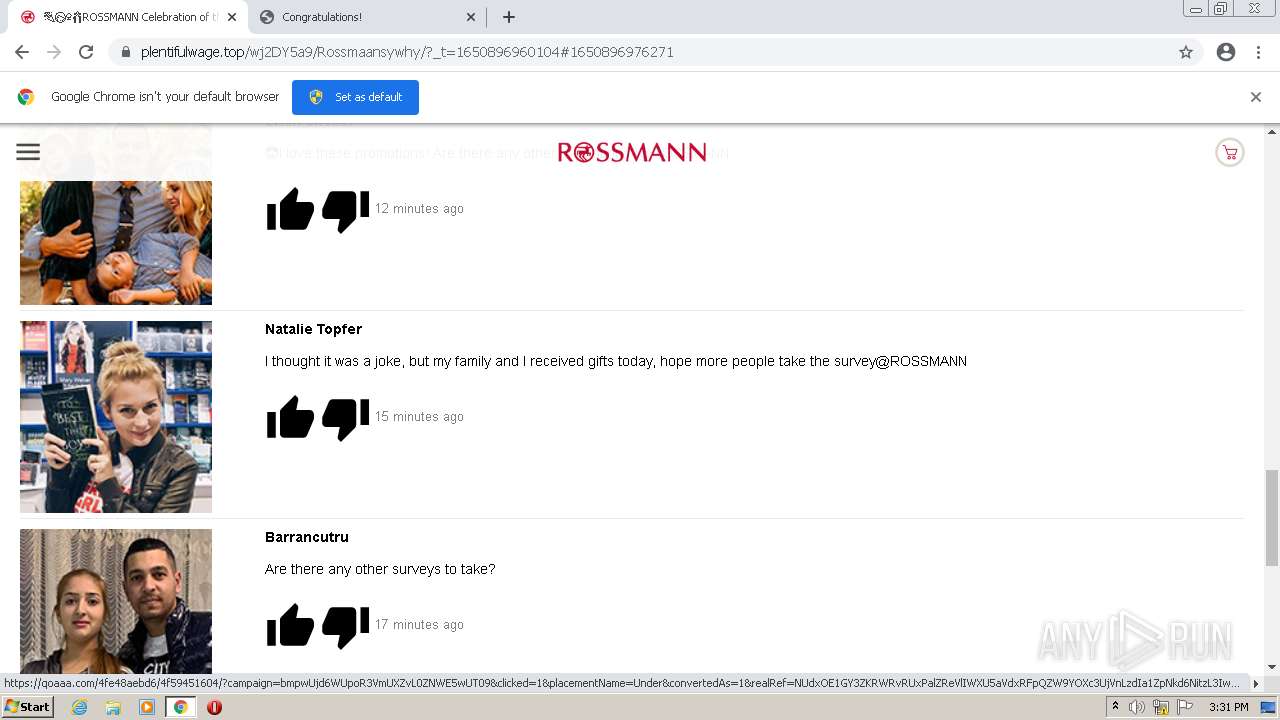Switch to the Congratulations! tab
The image size is (1280, 720).
tap(364, 17)
